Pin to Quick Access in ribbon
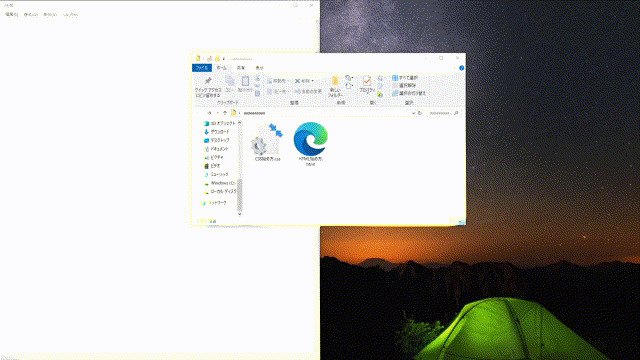The image size is (640, 360). click(x=208, y=87)
